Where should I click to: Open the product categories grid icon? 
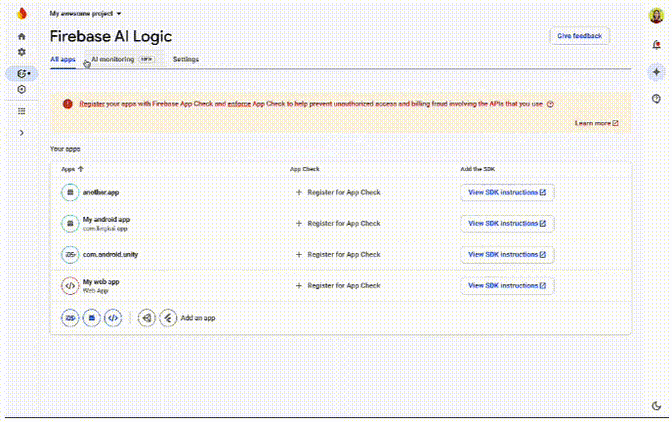pos(22,111)
